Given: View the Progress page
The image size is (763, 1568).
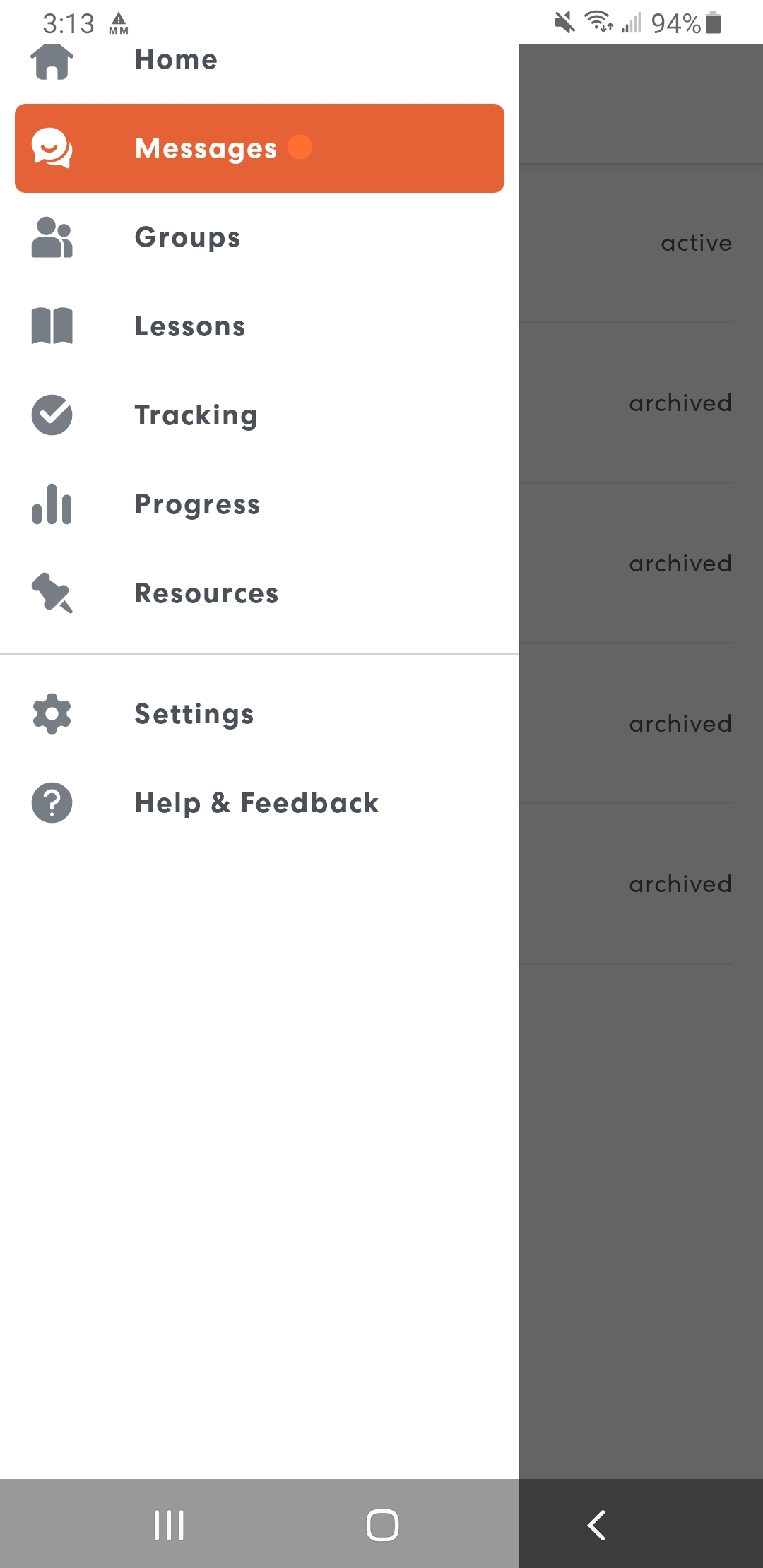Looking at the screenshot, I should point(197,505).
